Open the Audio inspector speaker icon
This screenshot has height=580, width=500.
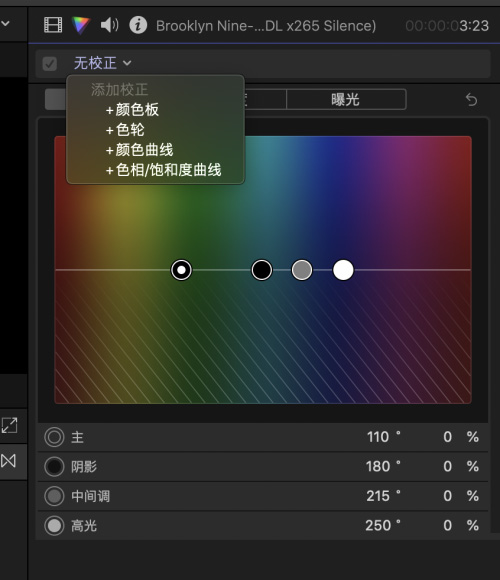point(109,25)
